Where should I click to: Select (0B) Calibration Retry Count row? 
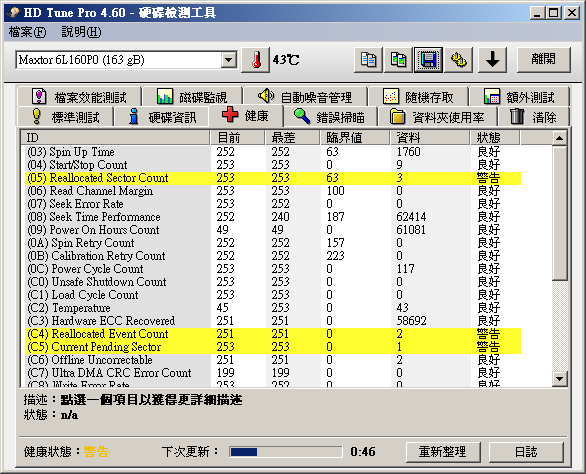274,256
